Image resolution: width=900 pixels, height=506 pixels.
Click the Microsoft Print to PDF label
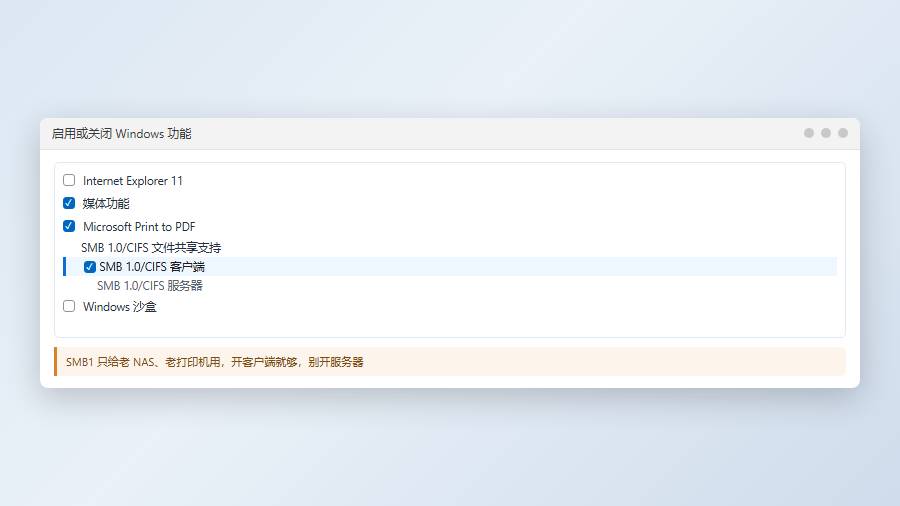point(139,227)
